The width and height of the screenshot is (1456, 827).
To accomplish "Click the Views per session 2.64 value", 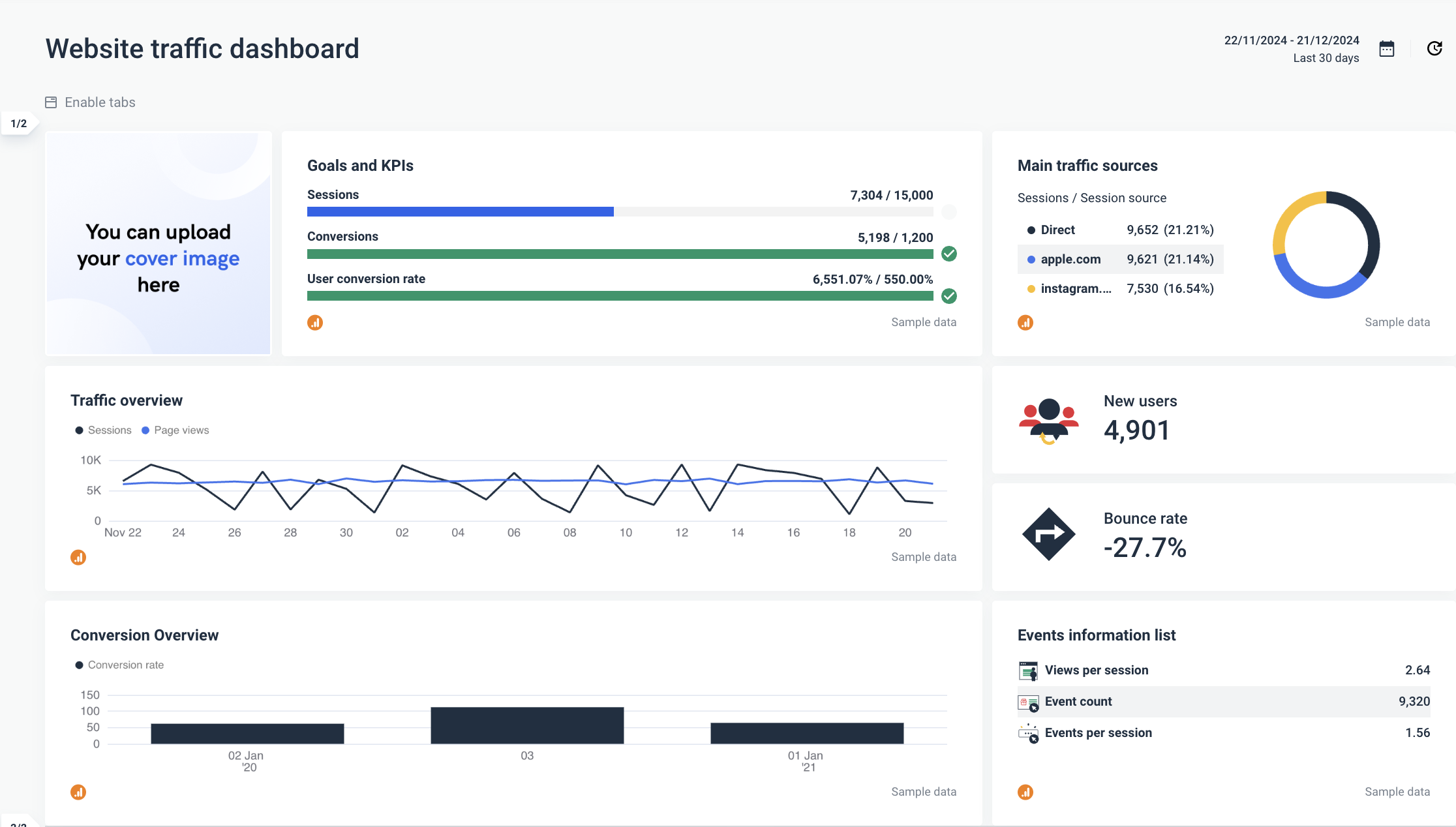I will [1418, 670].
